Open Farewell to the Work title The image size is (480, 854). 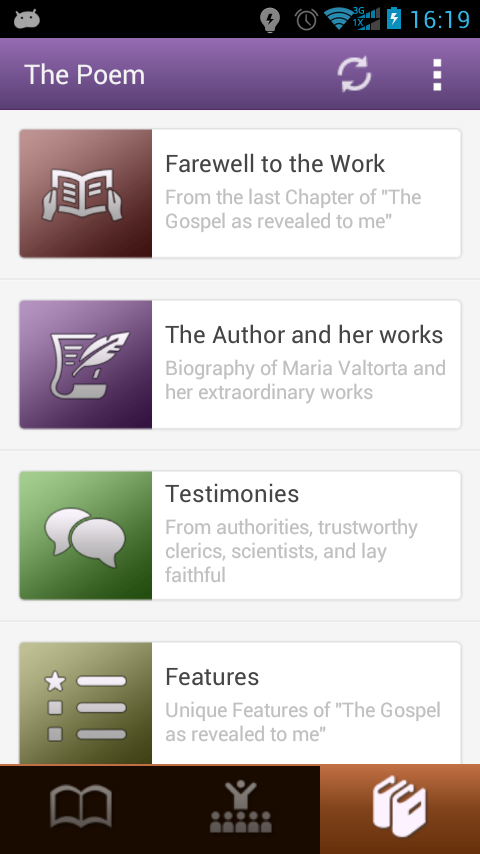pos(275,164)
